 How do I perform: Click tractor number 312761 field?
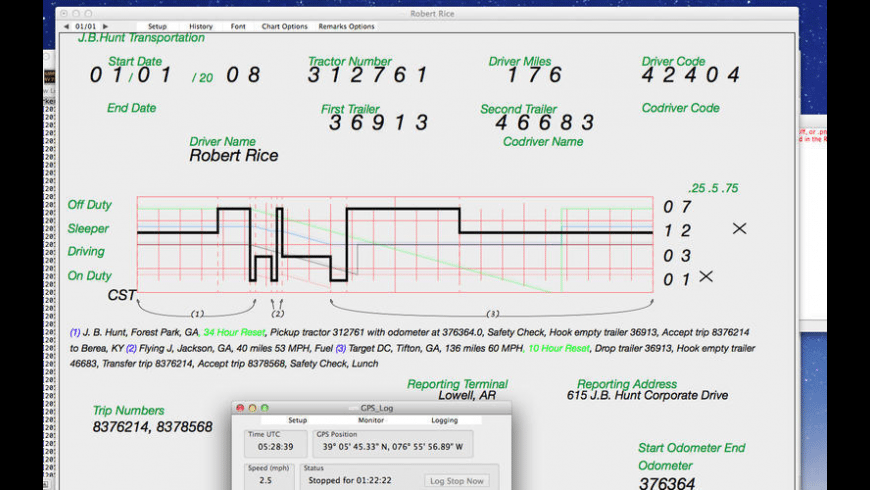pyautogui.click(x=367, y=74)
